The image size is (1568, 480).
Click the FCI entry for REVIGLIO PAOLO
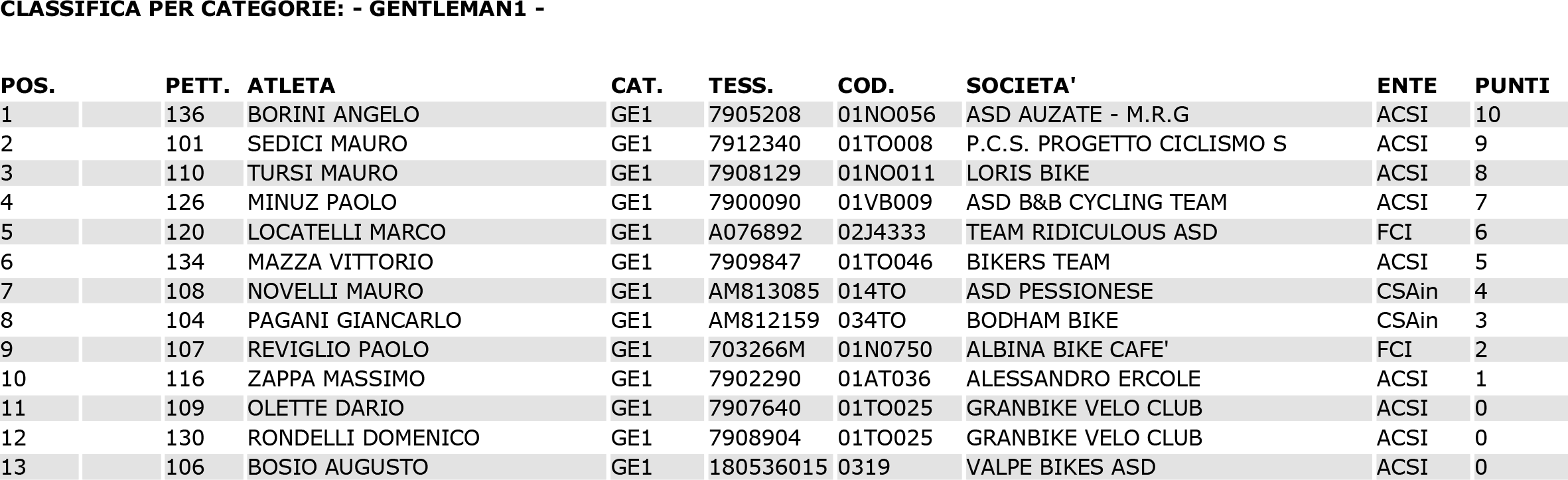(x=1395, y=349)
